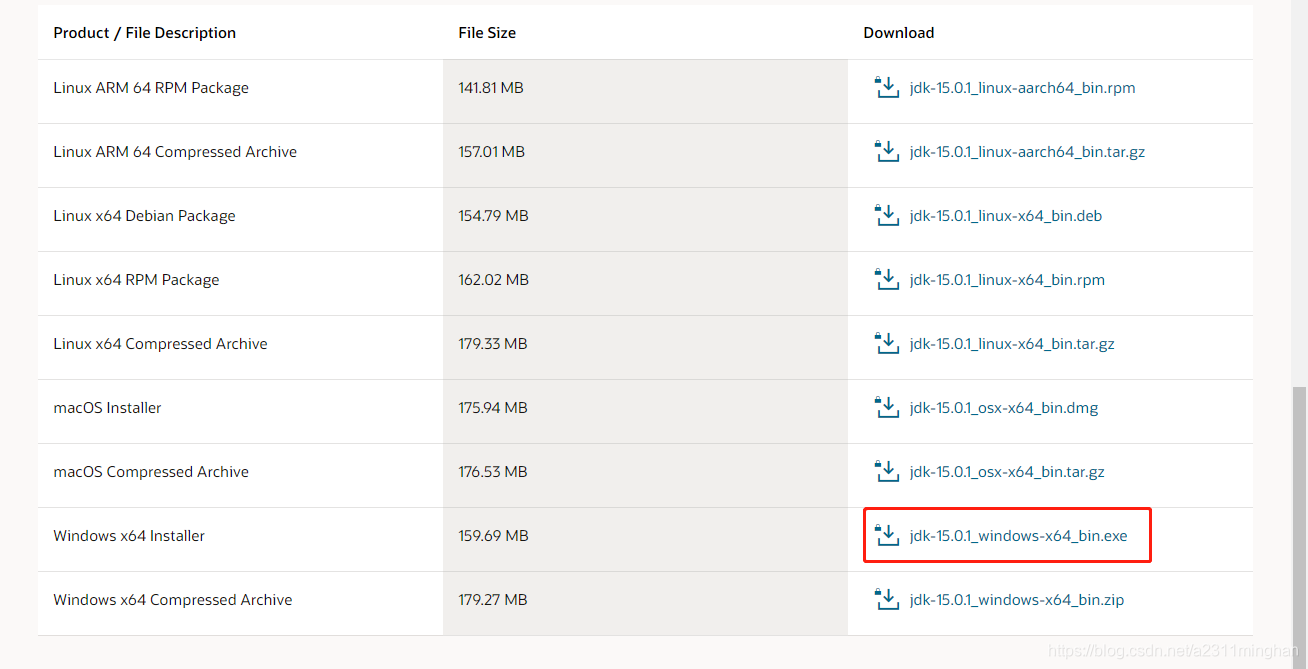1308x669 pixels.
Task: Select 'Linux x64 Compressed Archive' text
Action: click(x=160, y=344)
